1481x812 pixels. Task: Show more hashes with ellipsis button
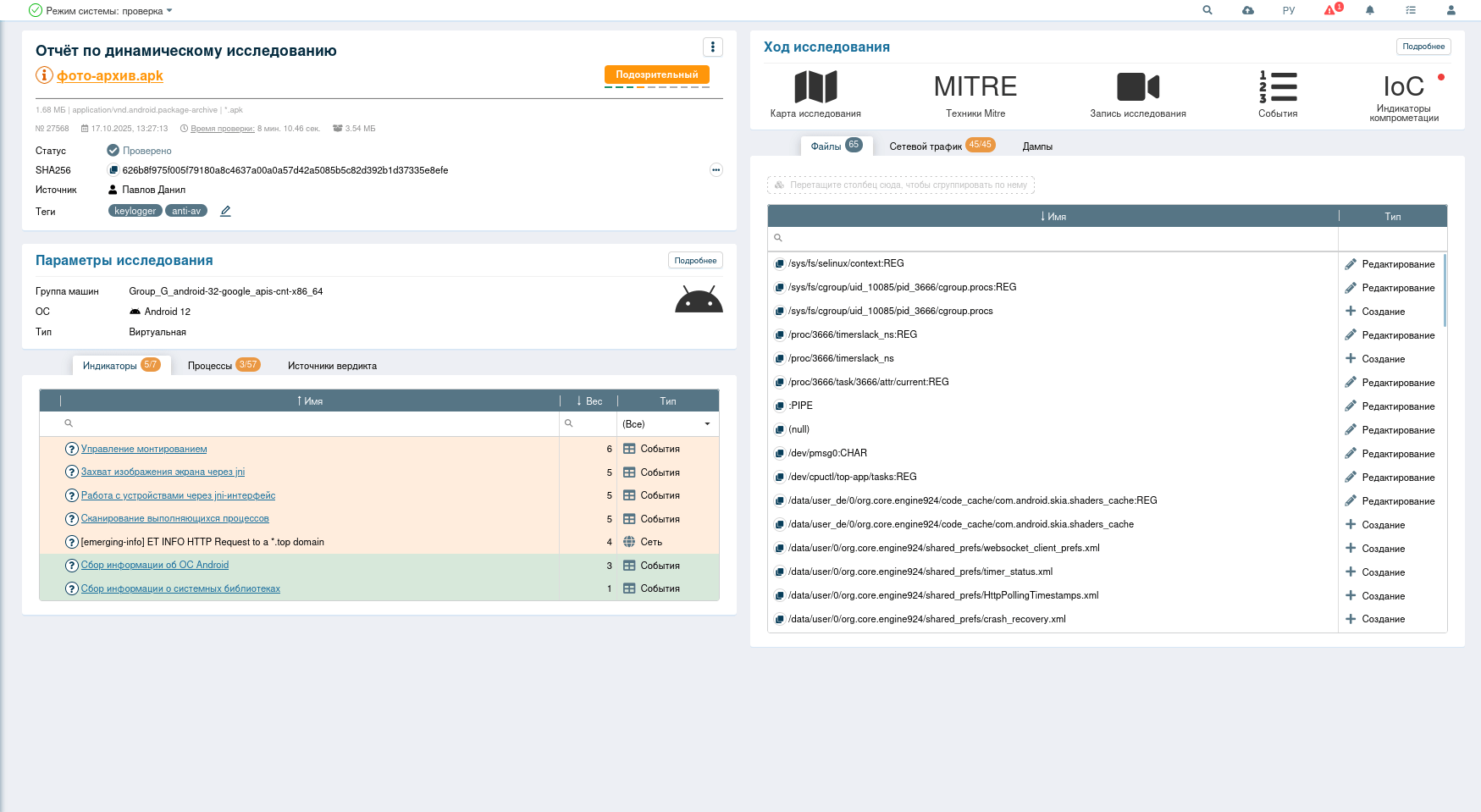coord(716,170)
